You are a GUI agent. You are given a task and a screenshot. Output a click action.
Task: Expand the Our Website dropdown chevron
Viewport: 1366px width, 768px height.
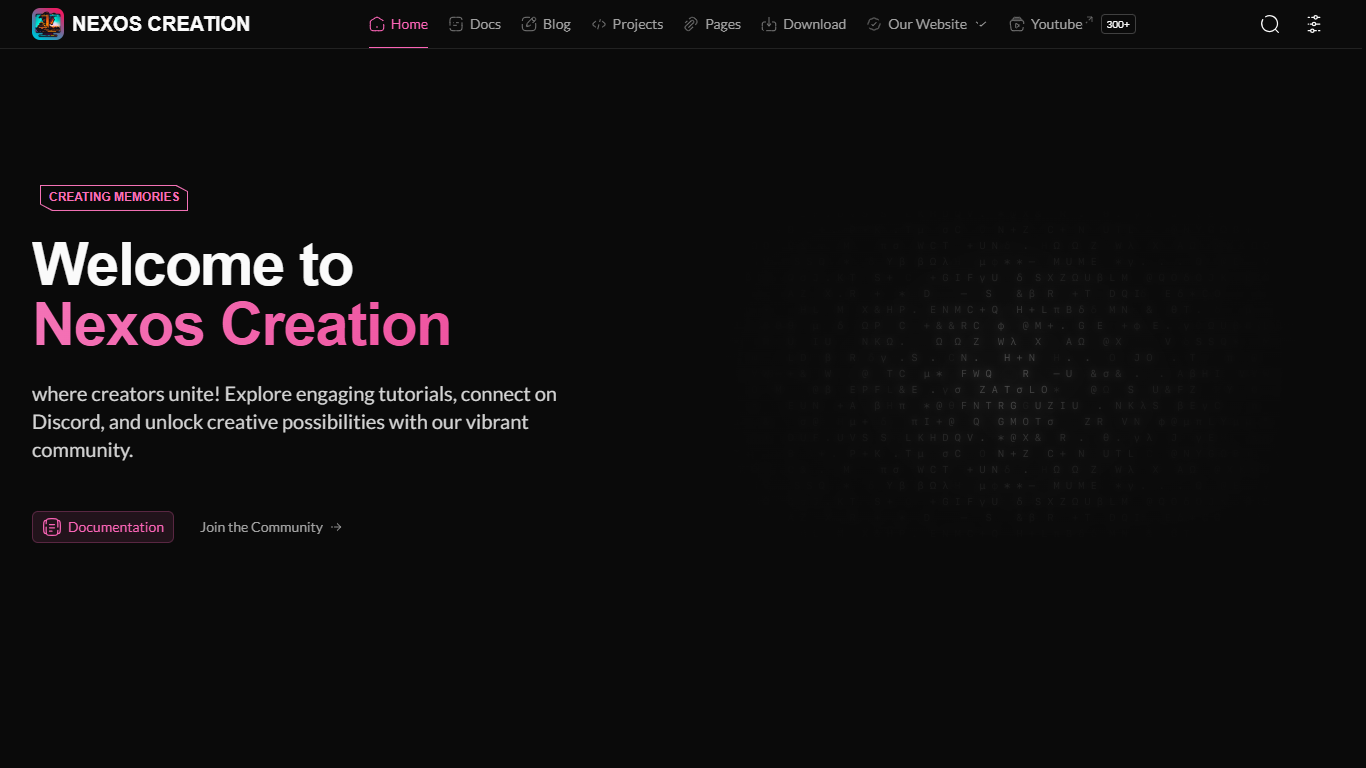point(981,24)
